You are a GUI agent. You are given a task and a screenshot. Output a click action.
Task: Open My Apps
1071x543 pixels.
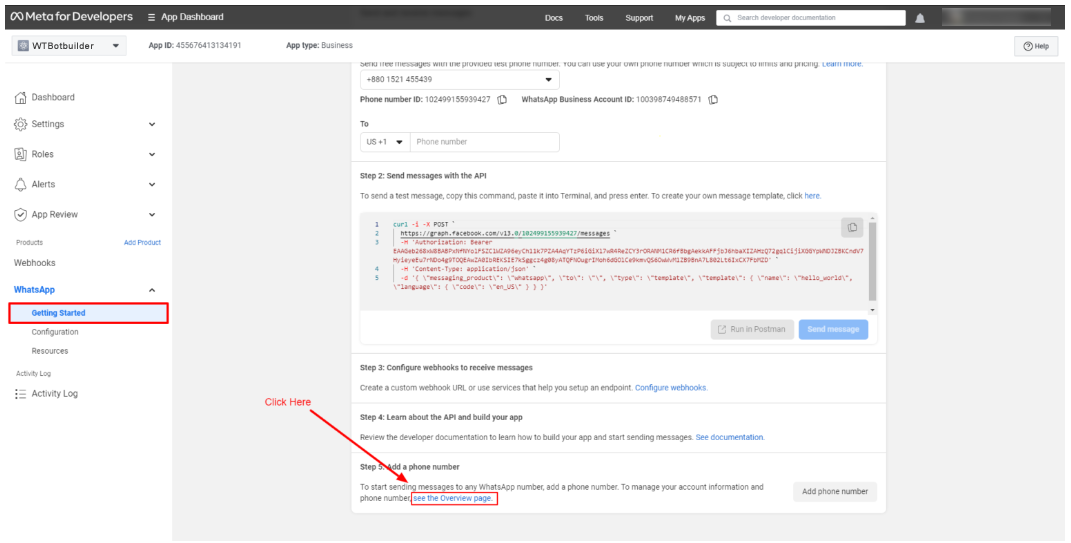[x=690, y=18]
